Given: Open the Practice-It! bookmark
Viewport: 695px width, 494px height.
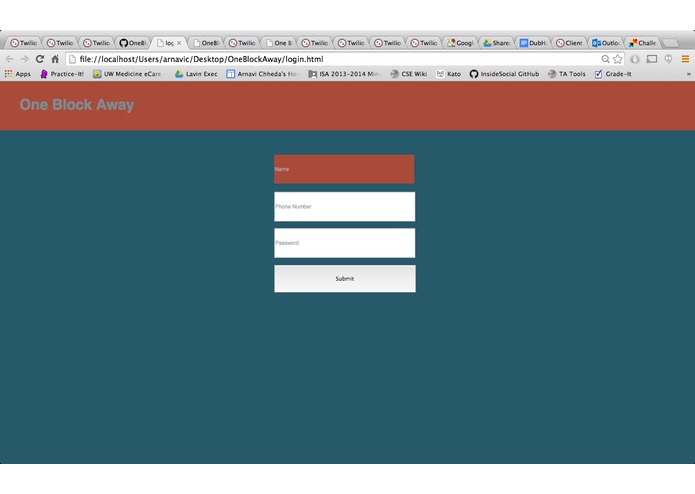Looking at the screenshot, I should click(62, 74).
